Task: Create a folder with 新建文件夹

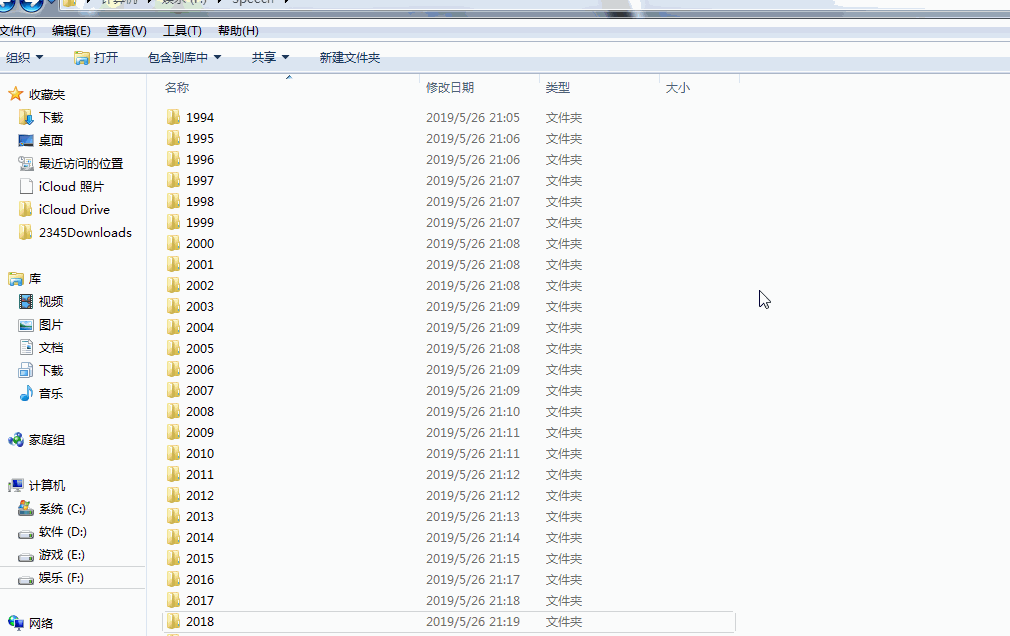Action: pyautogui.click(x=350, y=57)
